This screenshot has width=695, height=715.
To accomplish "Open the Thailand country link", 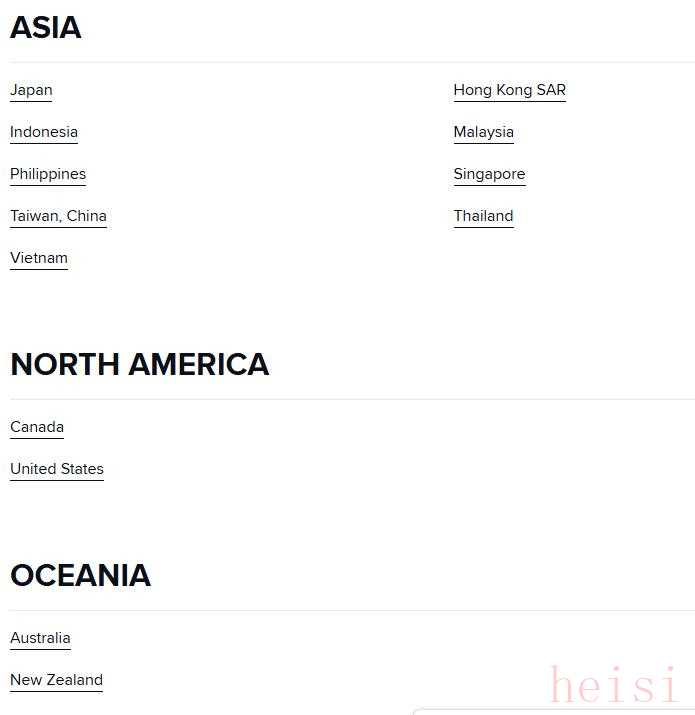I will tap(483, 216).
